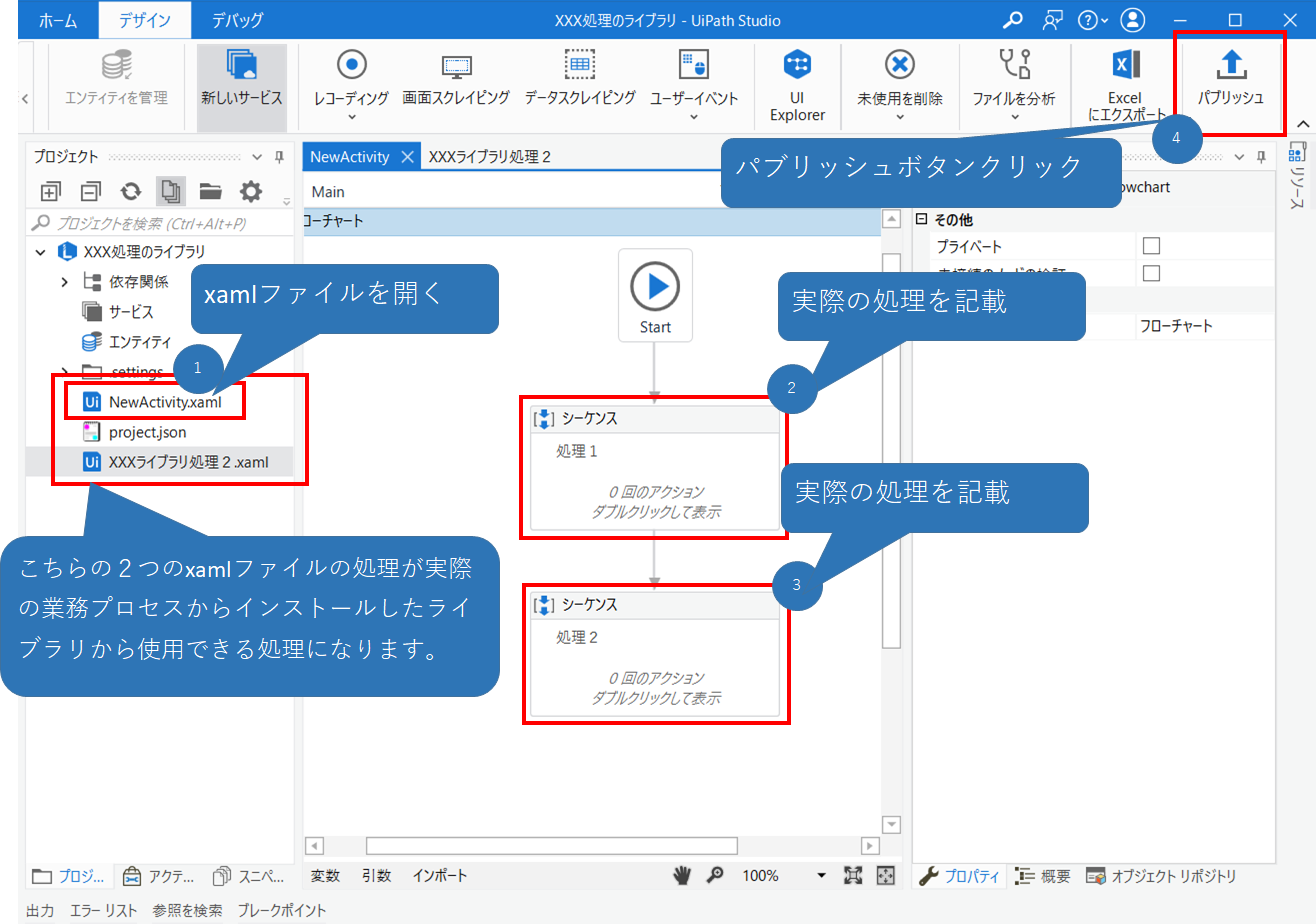The height and width of the screenshot is (924, 1316).
Task: Toggle show all files in project panel
Action: 170,190
